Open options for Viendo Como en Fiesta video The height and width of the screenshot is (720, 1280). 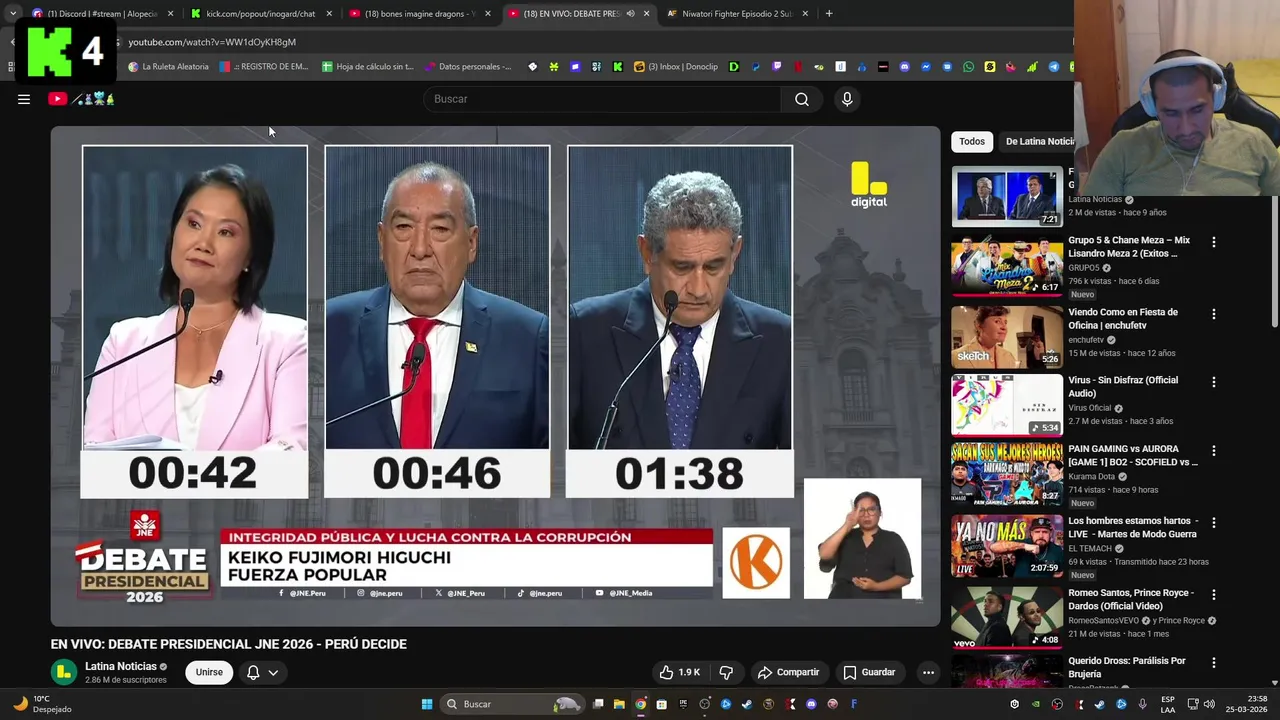click(1214, 314)
